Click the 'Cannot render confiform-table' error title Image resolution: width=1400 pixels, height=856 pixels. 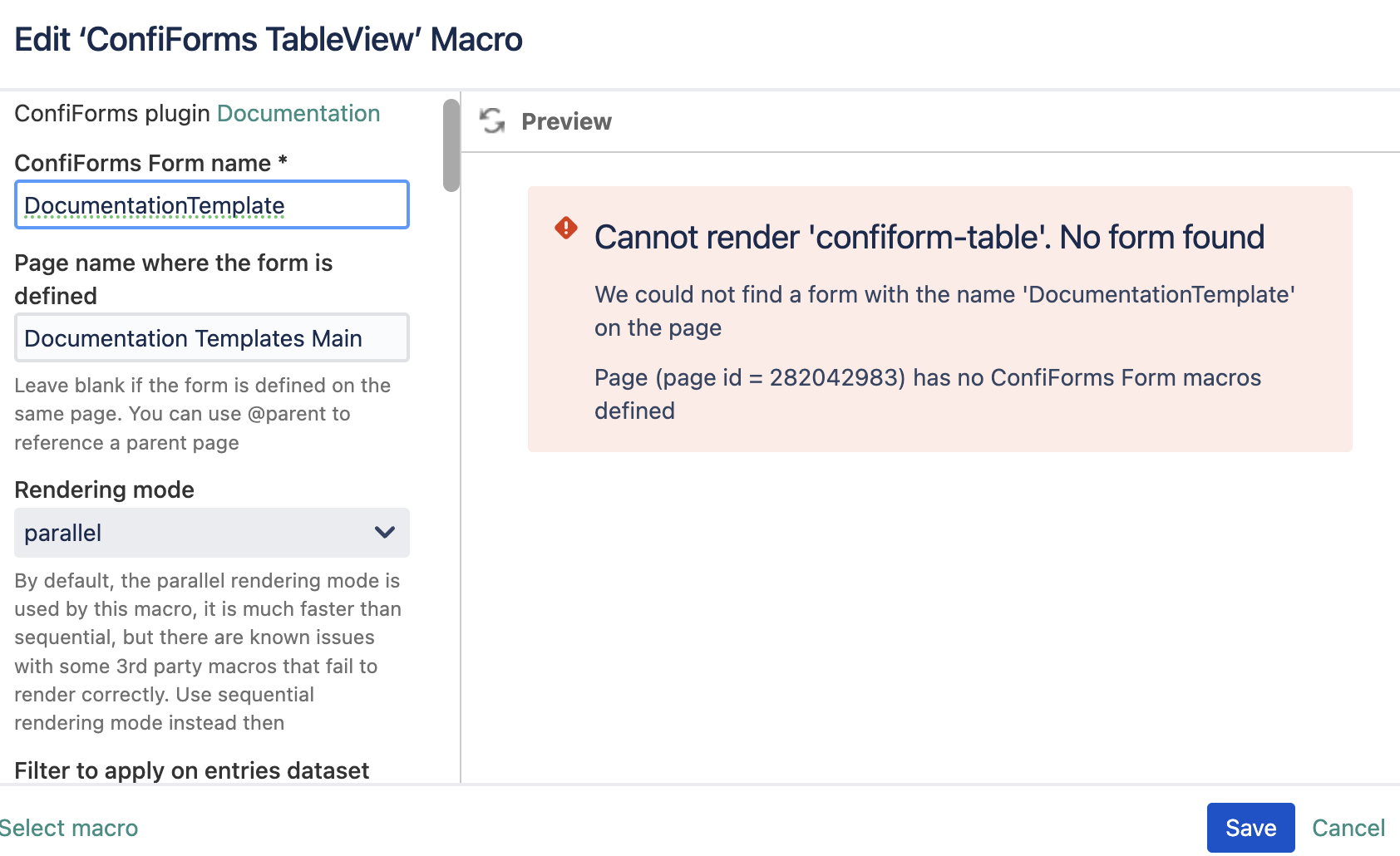[929, 238]
